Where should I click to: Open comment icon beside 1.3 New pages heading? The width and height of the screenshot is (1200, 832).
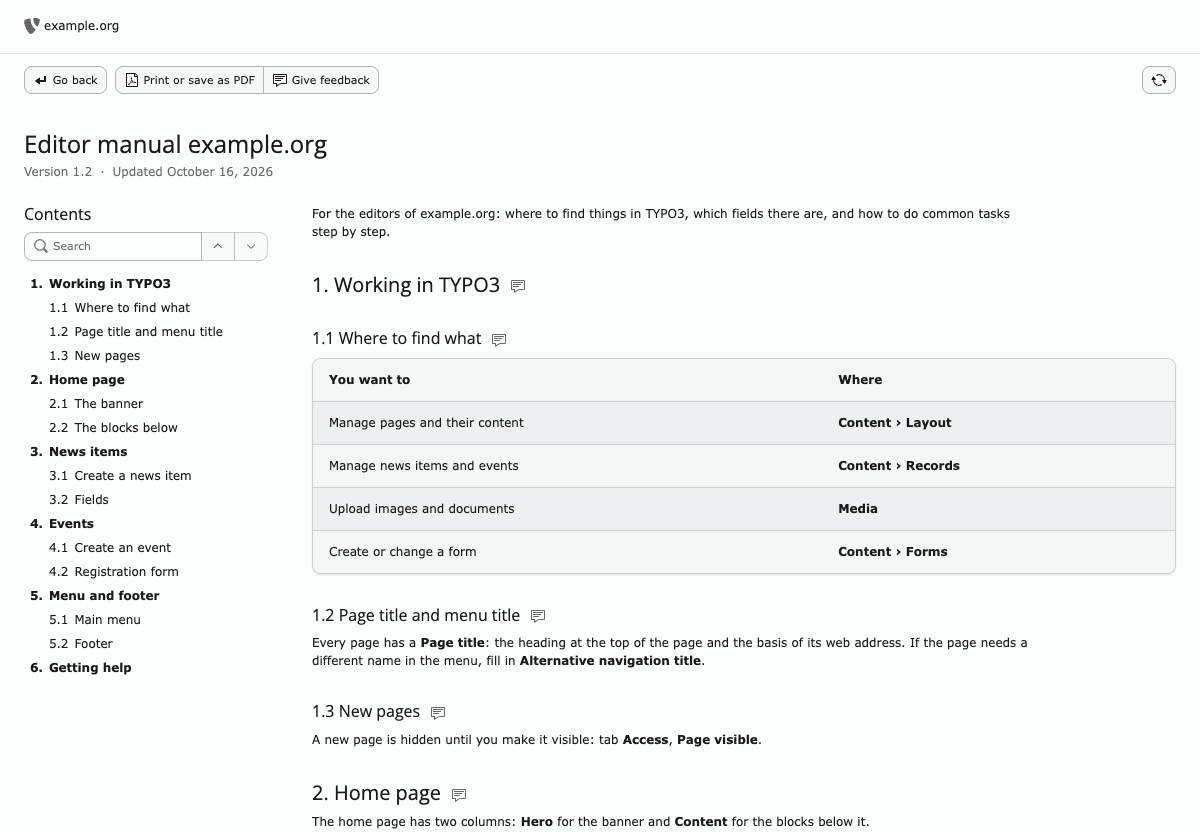click(438, 713)
